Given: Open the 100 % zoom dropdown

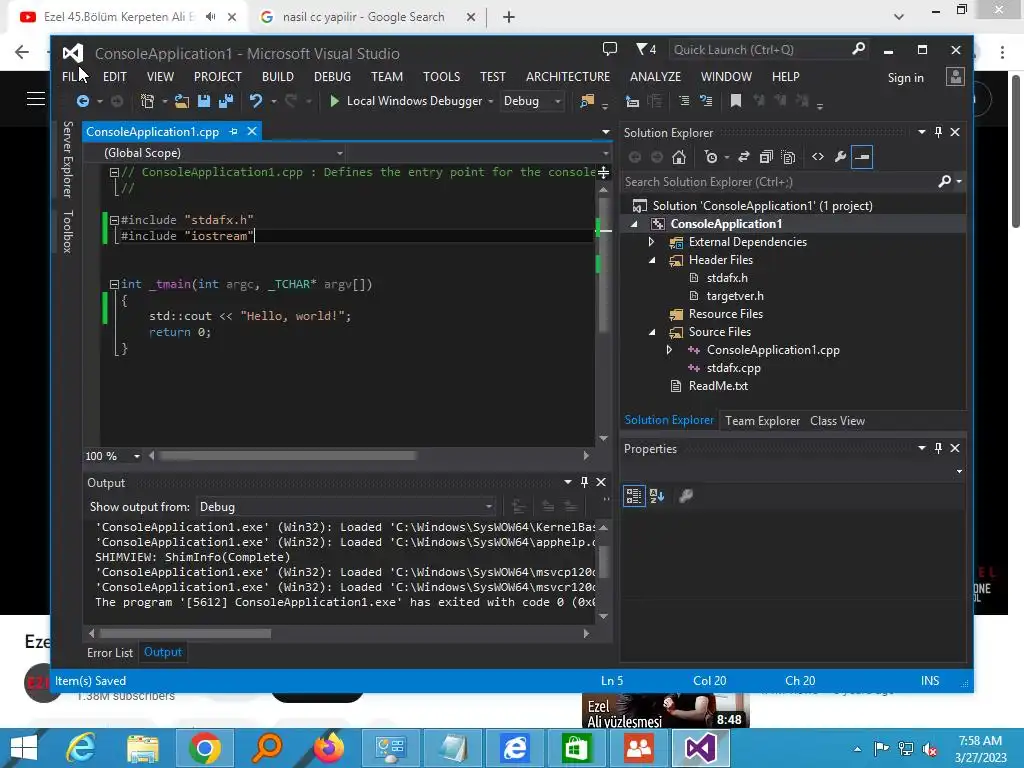Looking at the screenshot, I should 136,456.
